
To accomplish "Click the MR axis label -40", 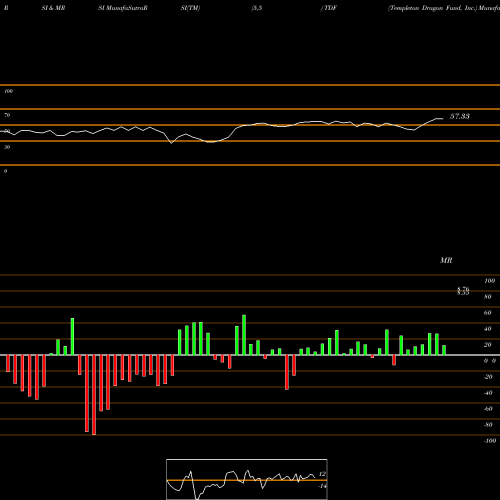I will 488,393.
